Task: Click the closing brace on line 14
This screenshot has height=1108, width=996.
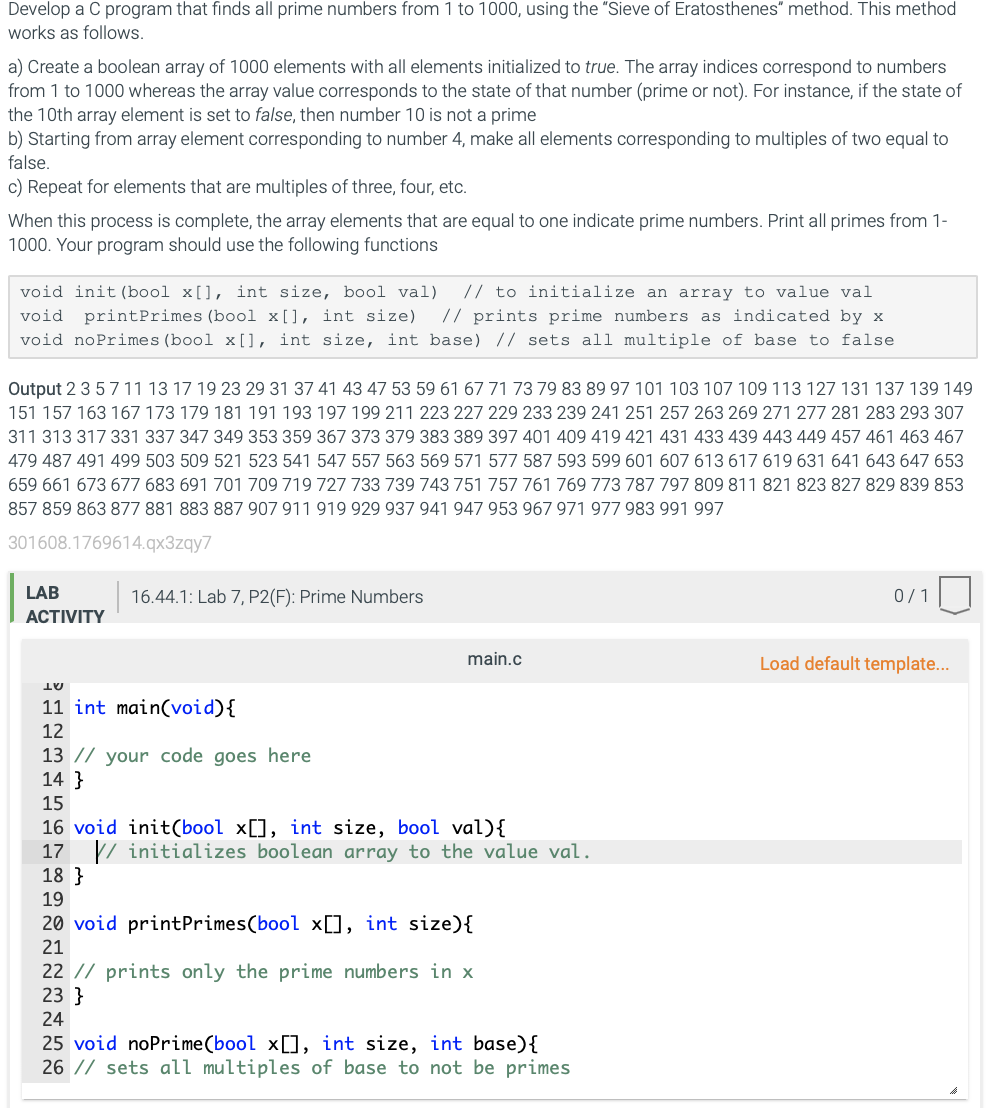Action: 79,779
